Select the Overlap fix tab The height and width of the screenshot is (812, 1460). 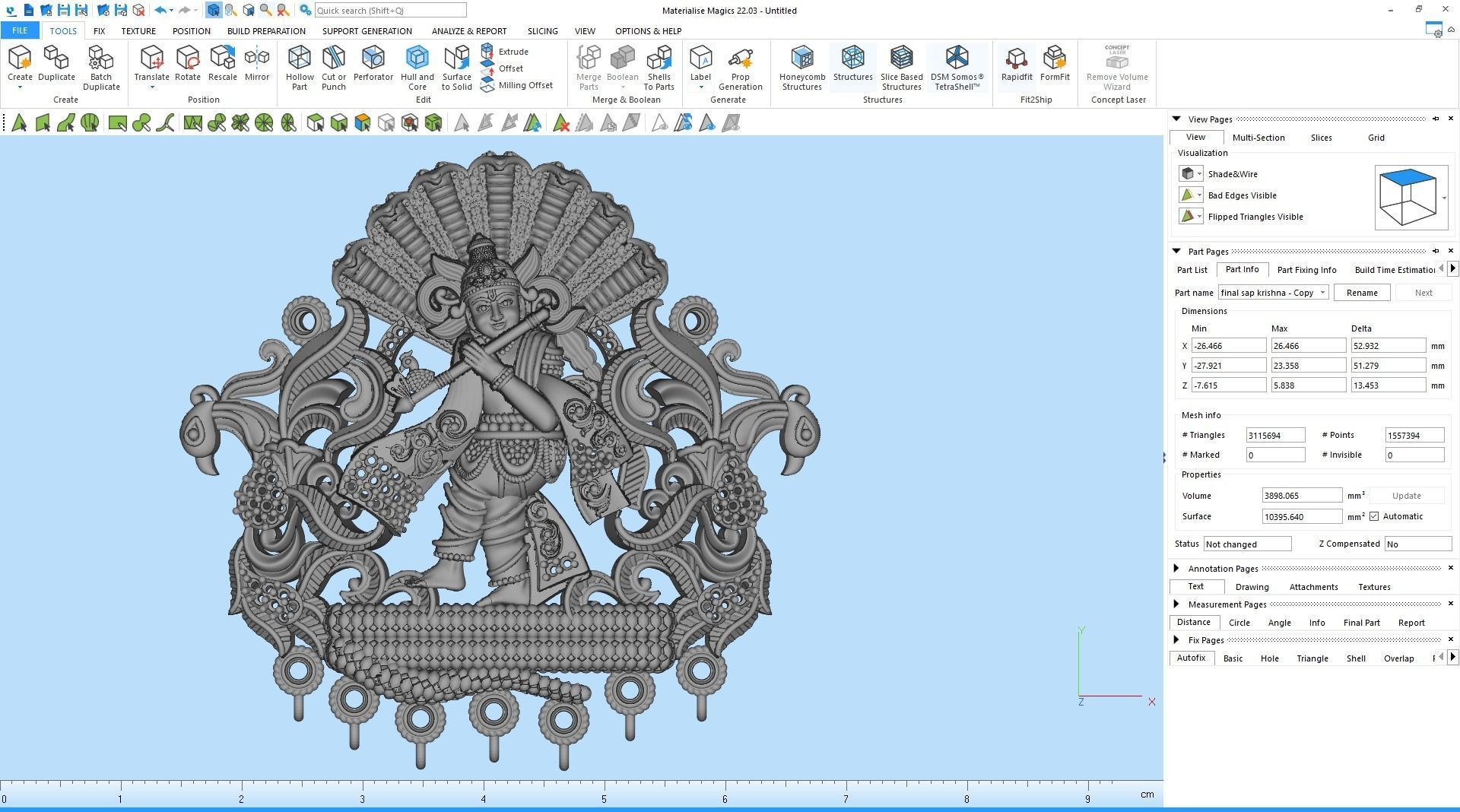pyautogui.click(x=1398, y=658)
